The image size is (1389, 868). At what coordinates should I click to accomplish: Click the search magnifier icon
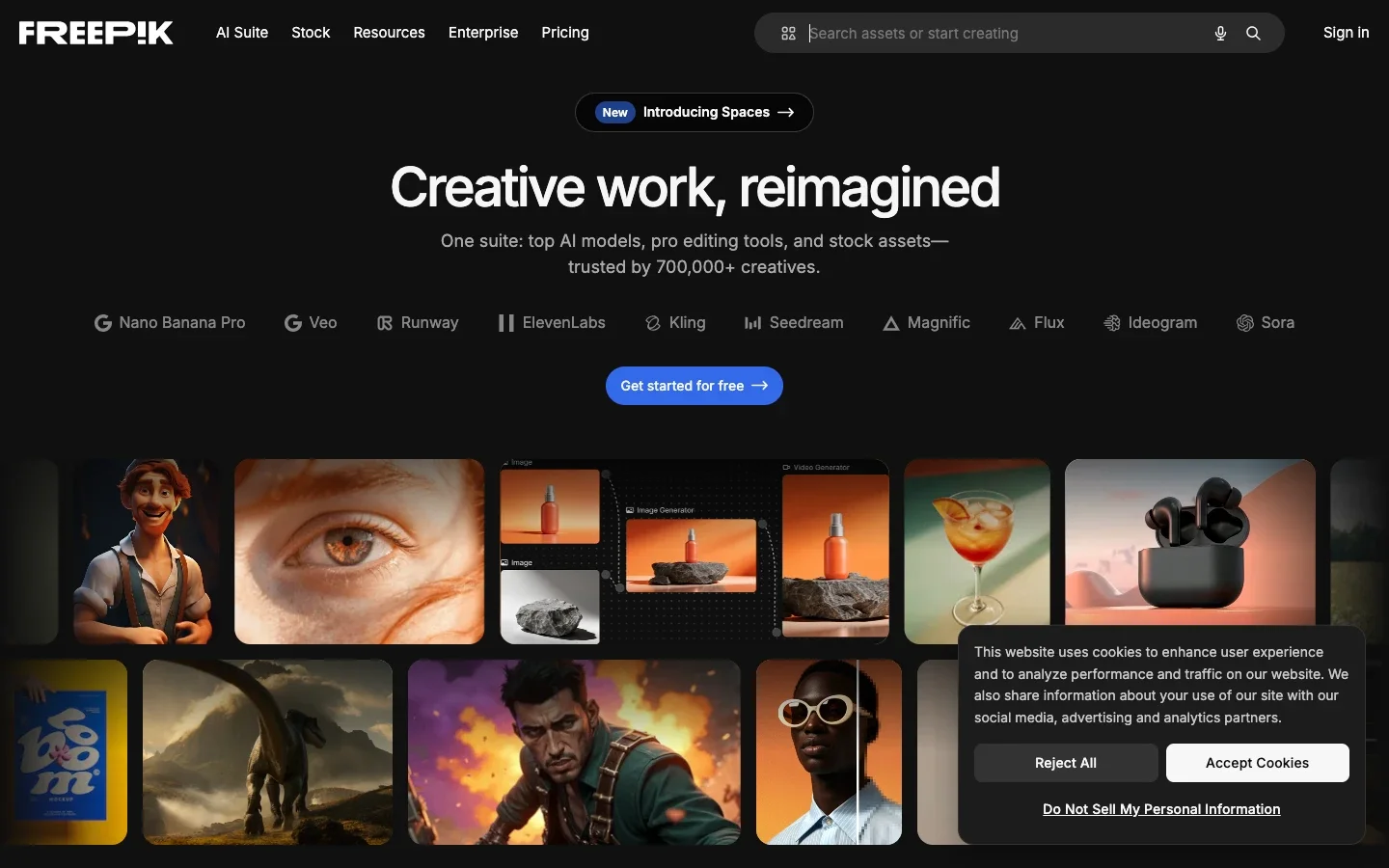pyautogui.click(x=1253, y=33)
